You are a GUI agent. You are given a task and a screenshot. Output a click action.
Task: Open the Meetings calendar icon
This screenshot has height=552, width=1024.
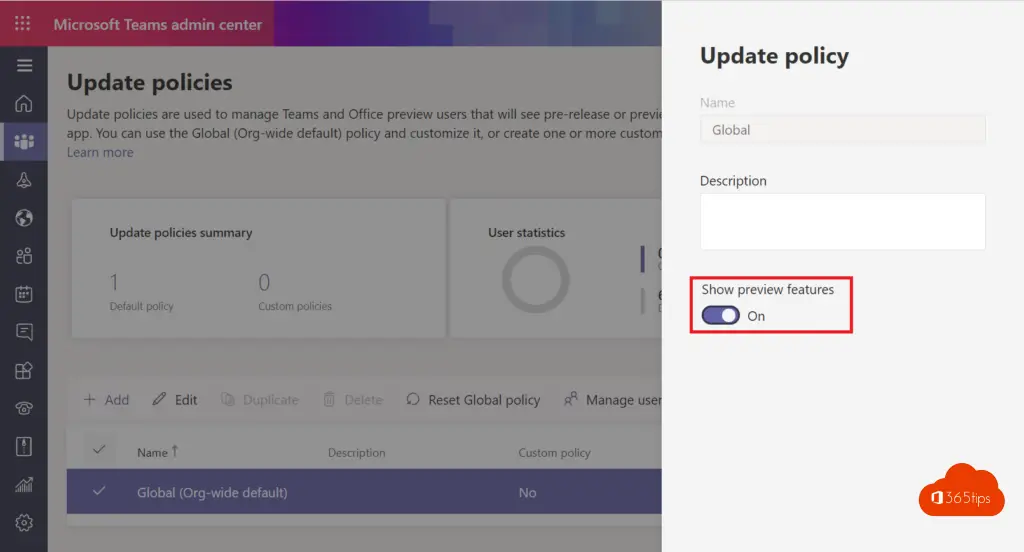coord(24,294)
